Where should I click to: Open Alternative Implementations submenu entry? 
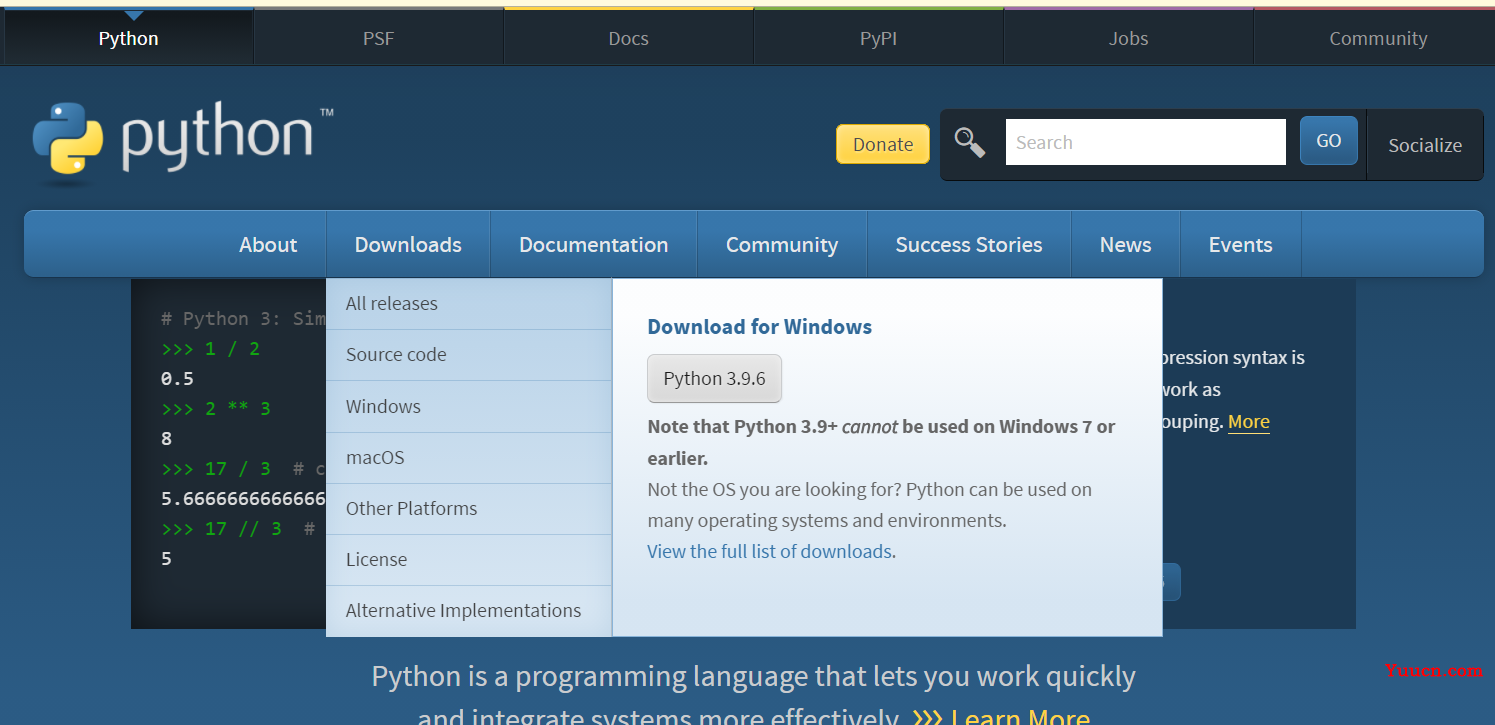pyautogui.click(x=469, y=611)
